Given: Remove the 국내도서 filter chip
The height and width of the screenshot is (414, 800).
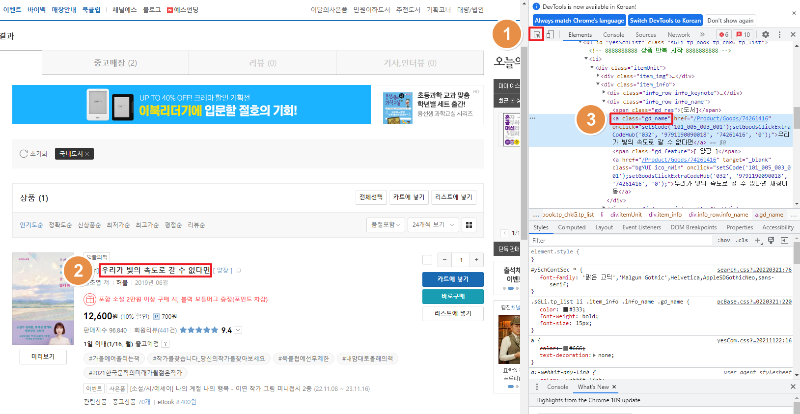Looking at the screenshot, I should coord(87,154).
